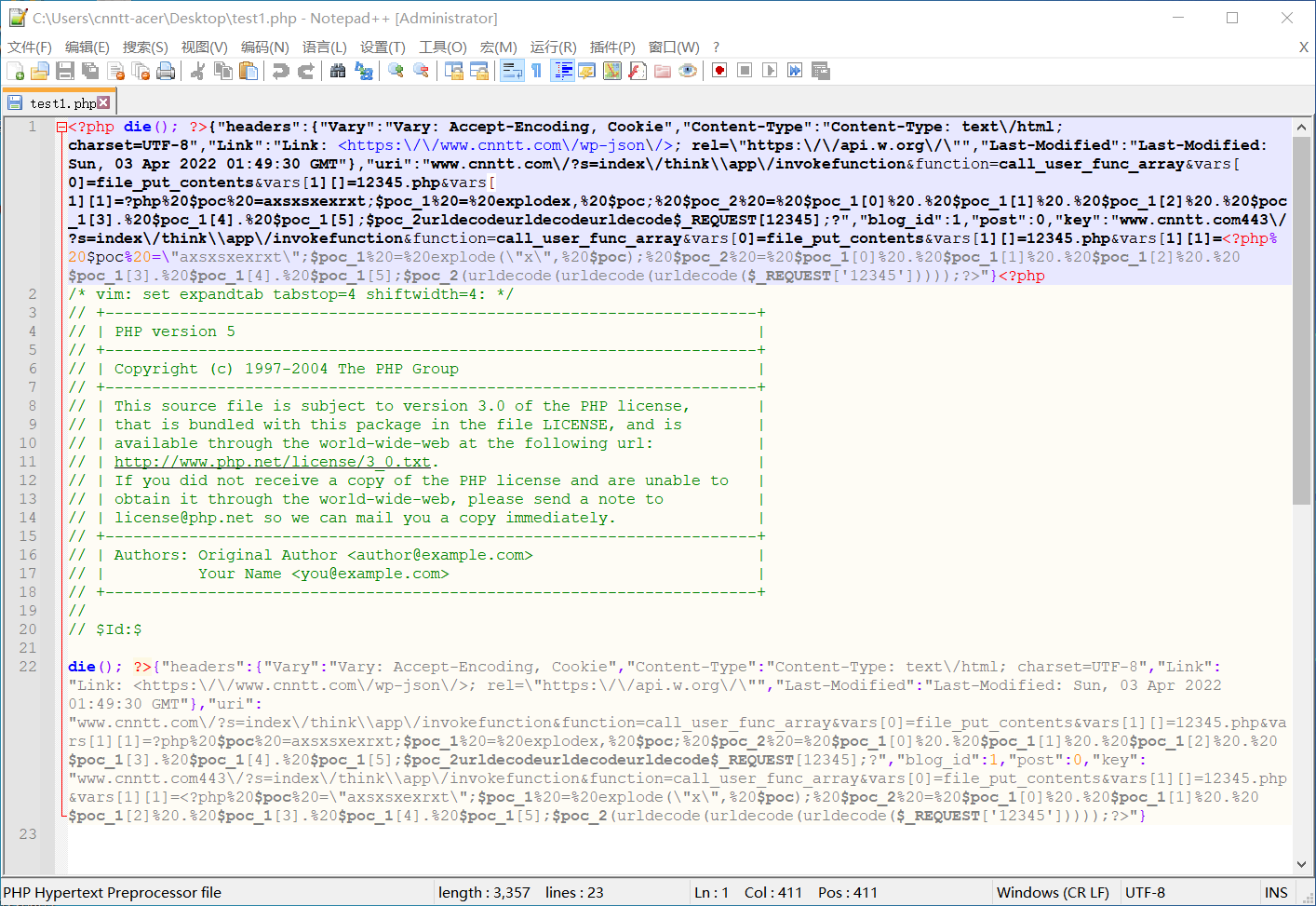Toggle the indent guide toolbar button
1316x906 pixels.
tap(562, 71)
